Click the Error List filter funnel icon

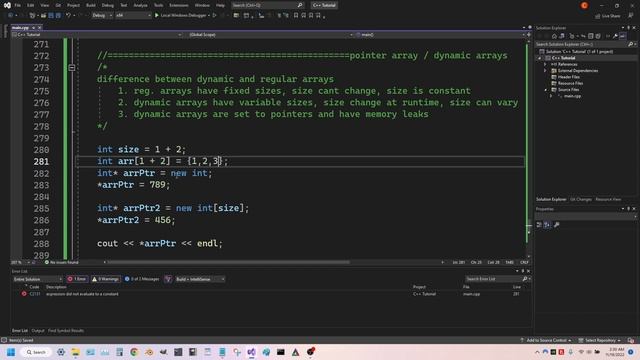(168, 279)
